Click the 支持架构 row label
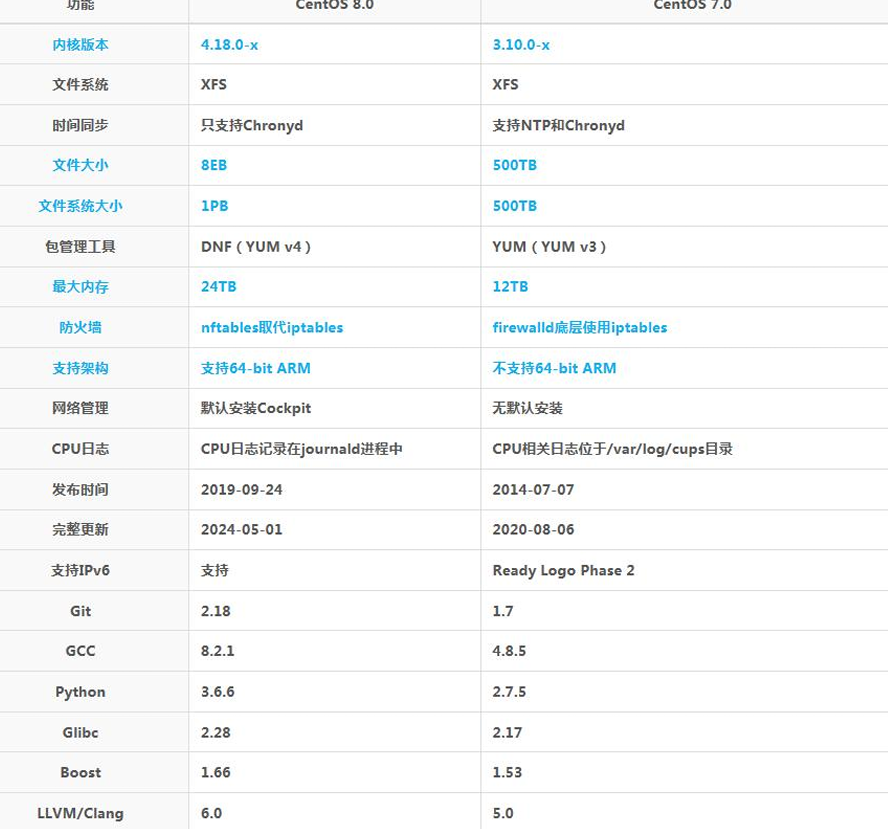Image resolution: width=888 pixels, height=829 pixels. [80, 368]
